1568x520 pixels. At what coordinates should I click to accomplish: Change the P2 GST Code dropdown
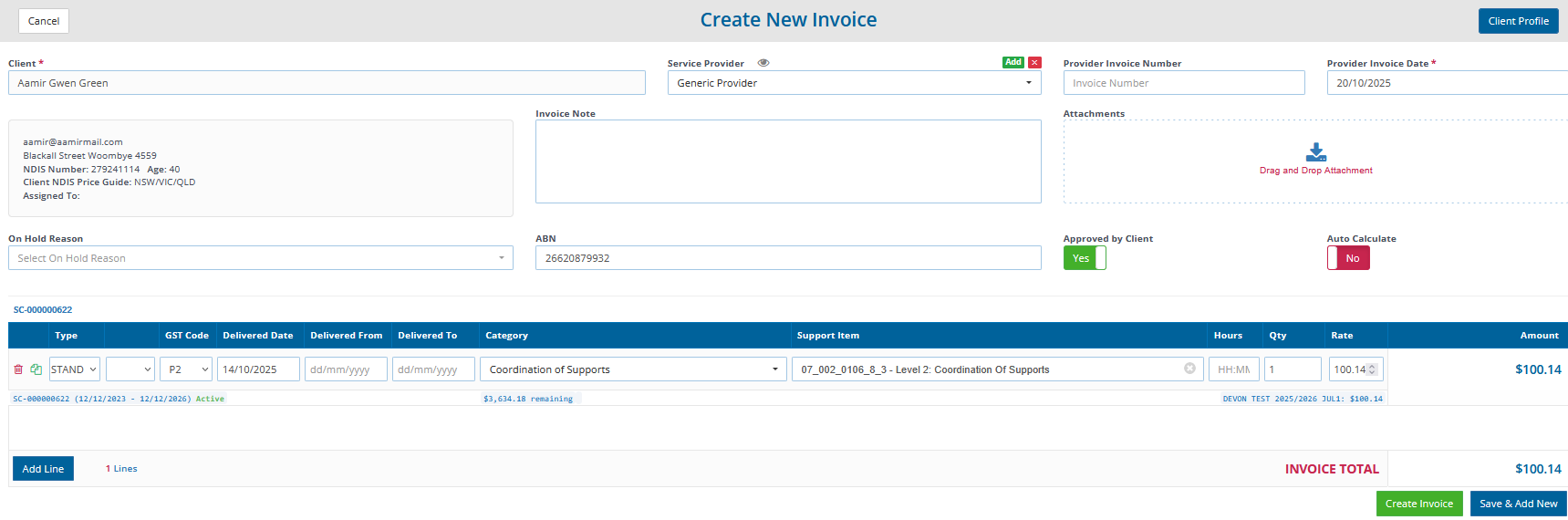[187, 369]
